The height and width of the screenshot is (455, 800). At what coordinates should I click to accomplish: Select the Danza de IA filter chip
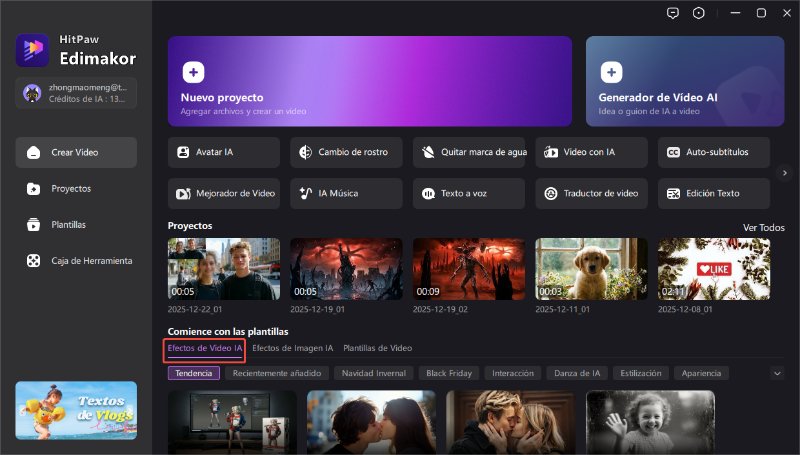pos(577,373)
